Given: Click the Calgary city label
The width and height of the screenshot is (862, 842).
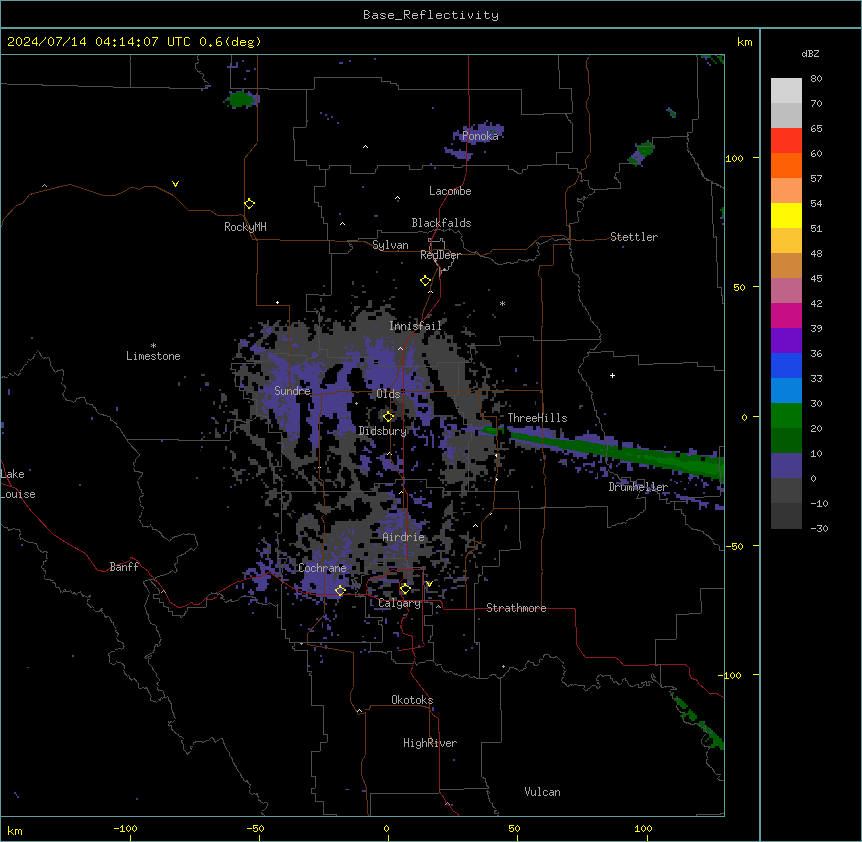Looking at the screenshot, I should point(399,603).
